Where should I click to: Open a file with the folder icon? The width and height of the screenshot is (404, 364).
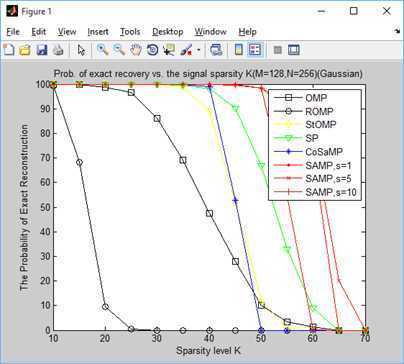tap(25, 50)
